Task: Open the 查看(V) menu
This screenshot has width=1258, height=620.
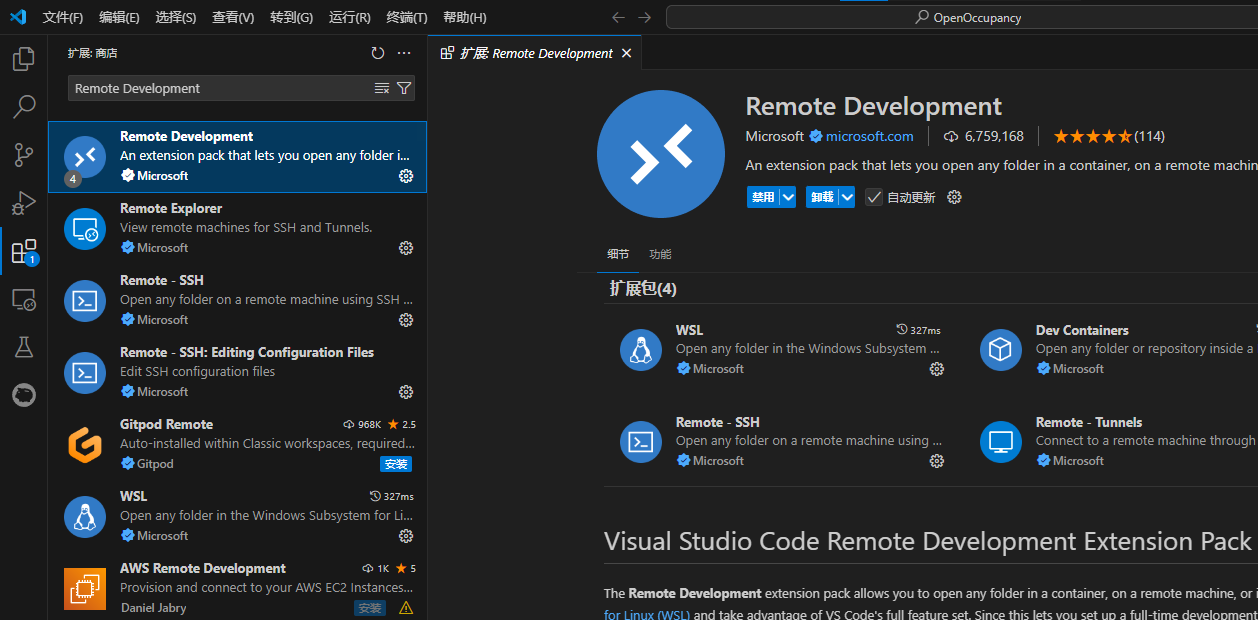Action: point(233,17)
